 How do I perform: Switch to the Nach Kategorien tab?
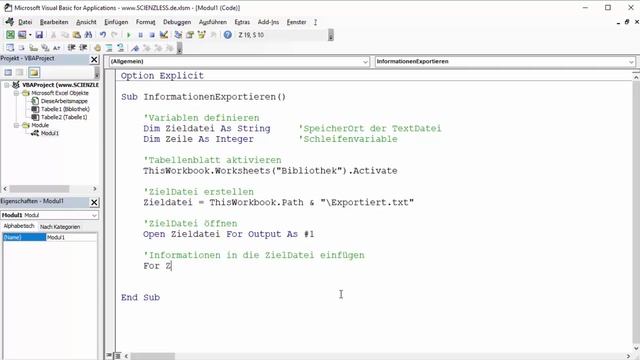60,227
